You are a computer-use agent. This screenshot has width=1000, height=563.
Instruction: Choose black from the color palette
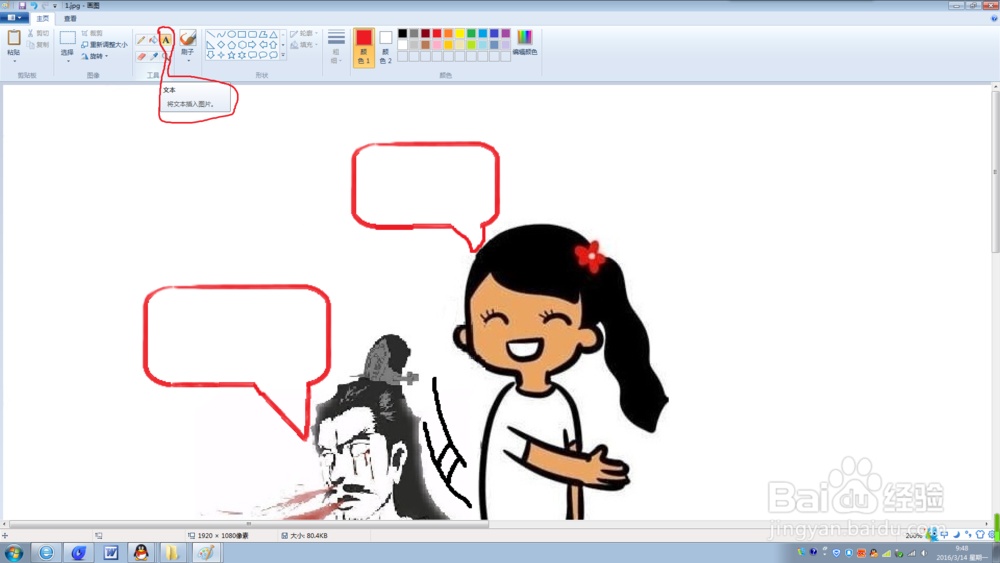click(x=402, y=33)
